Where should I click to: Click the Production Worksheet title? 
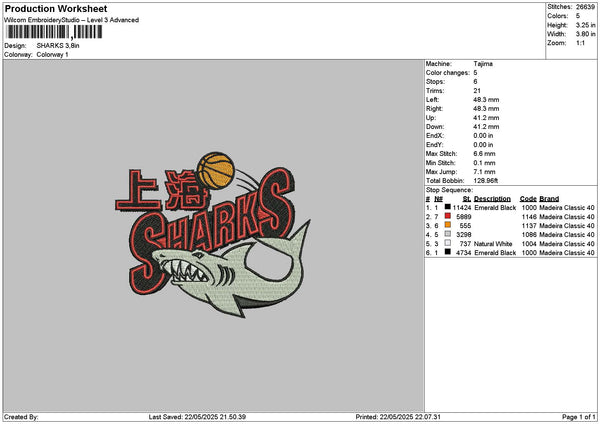56,8
